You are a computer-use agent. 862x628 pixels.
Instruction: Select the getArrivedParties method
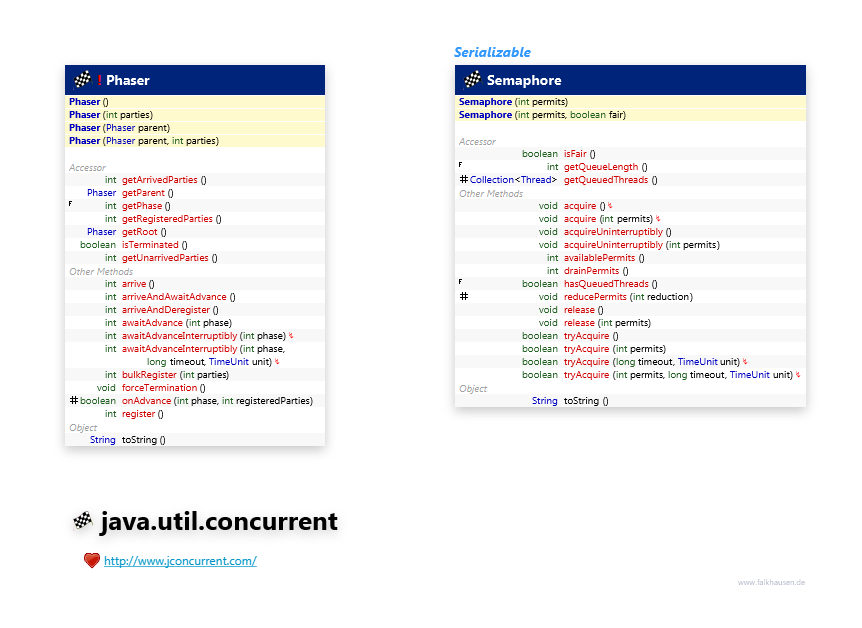(x=160, y=180)
